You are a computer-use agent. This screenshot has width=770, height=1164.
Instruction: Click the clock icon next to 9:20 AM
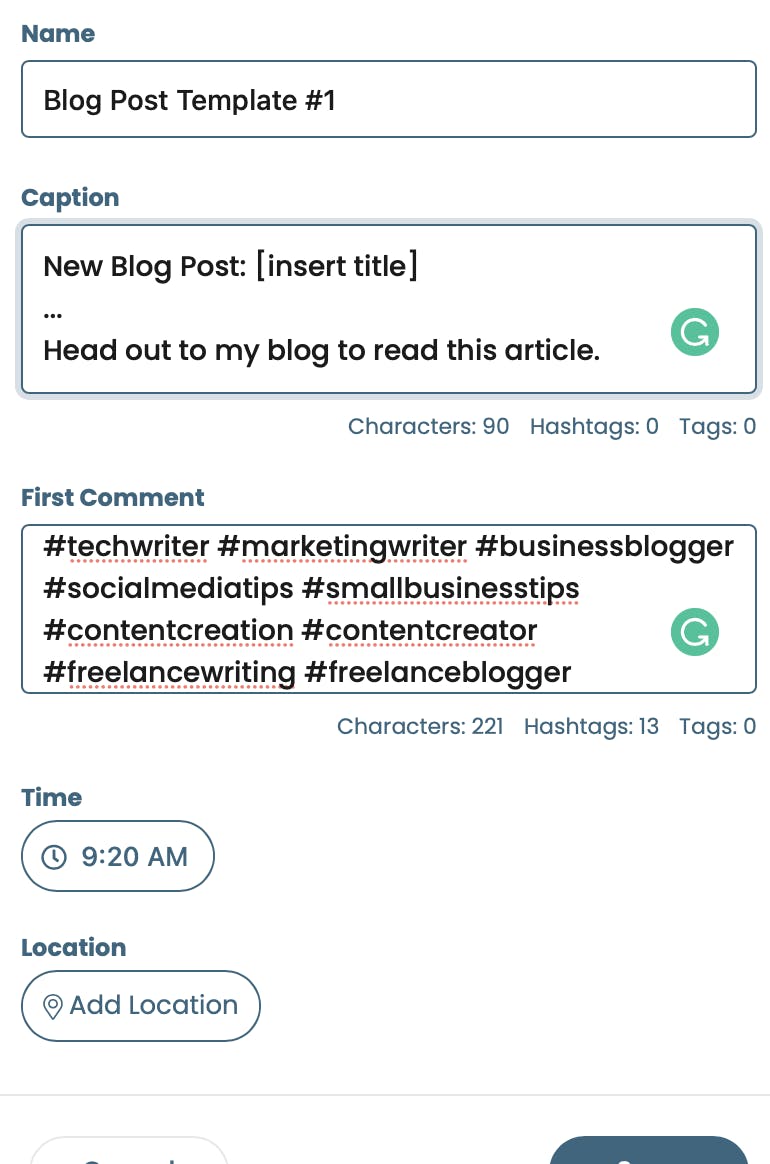coord(54,856)
